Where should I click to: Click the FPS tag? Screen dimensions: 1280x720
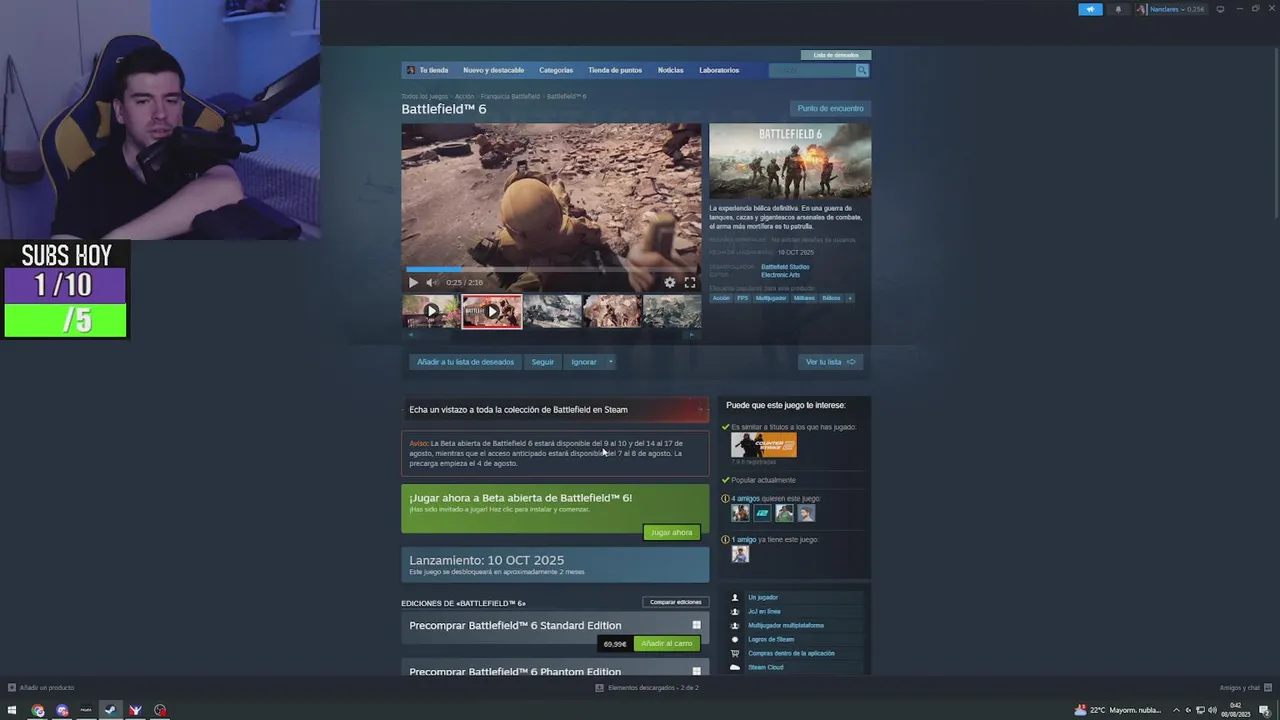[x=742, y=298]
